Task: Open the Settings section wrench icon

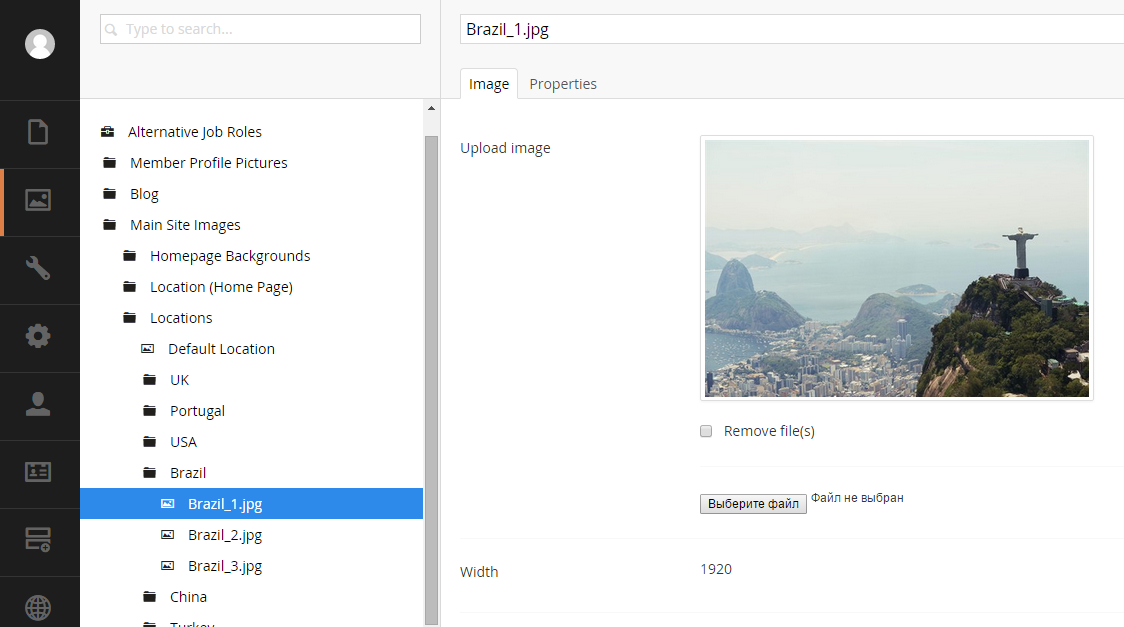Action: click(38, 268)
